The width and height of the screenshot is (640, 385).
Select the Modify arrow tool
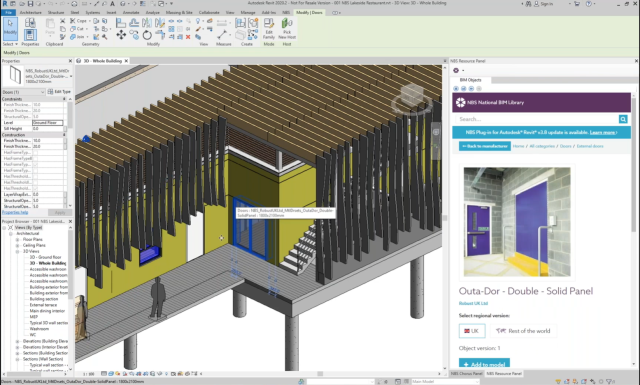click(10, 28)
